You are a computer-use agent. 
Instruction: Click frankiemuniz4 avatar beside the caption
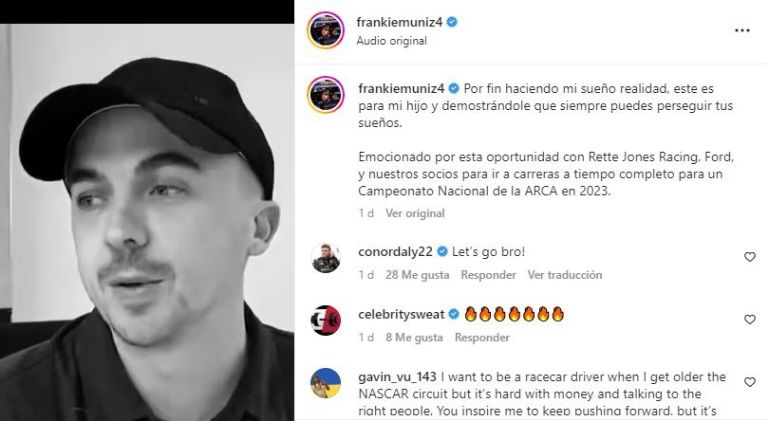click(x=326, y=95)
